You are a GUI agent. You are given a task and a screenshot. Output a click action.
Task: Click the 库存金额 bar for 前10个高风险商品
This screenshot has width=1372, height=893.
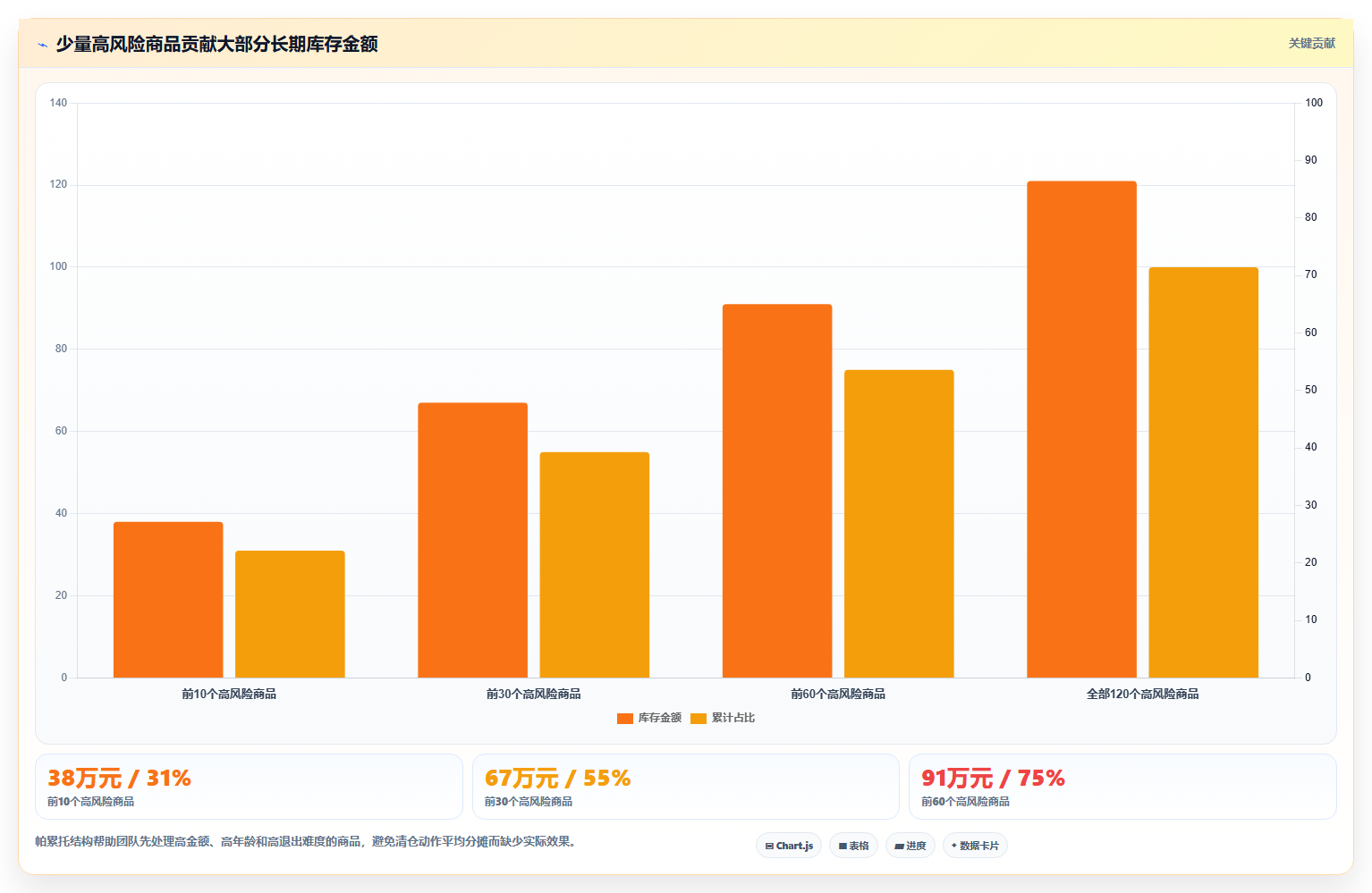click(168, 600)
